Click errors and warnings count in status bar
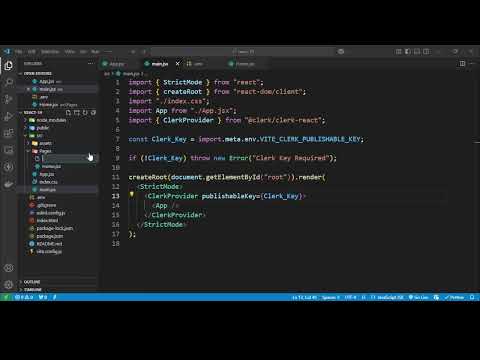This screenshot has width=480, height=360. pyautogui.click(x=24, y=297)
